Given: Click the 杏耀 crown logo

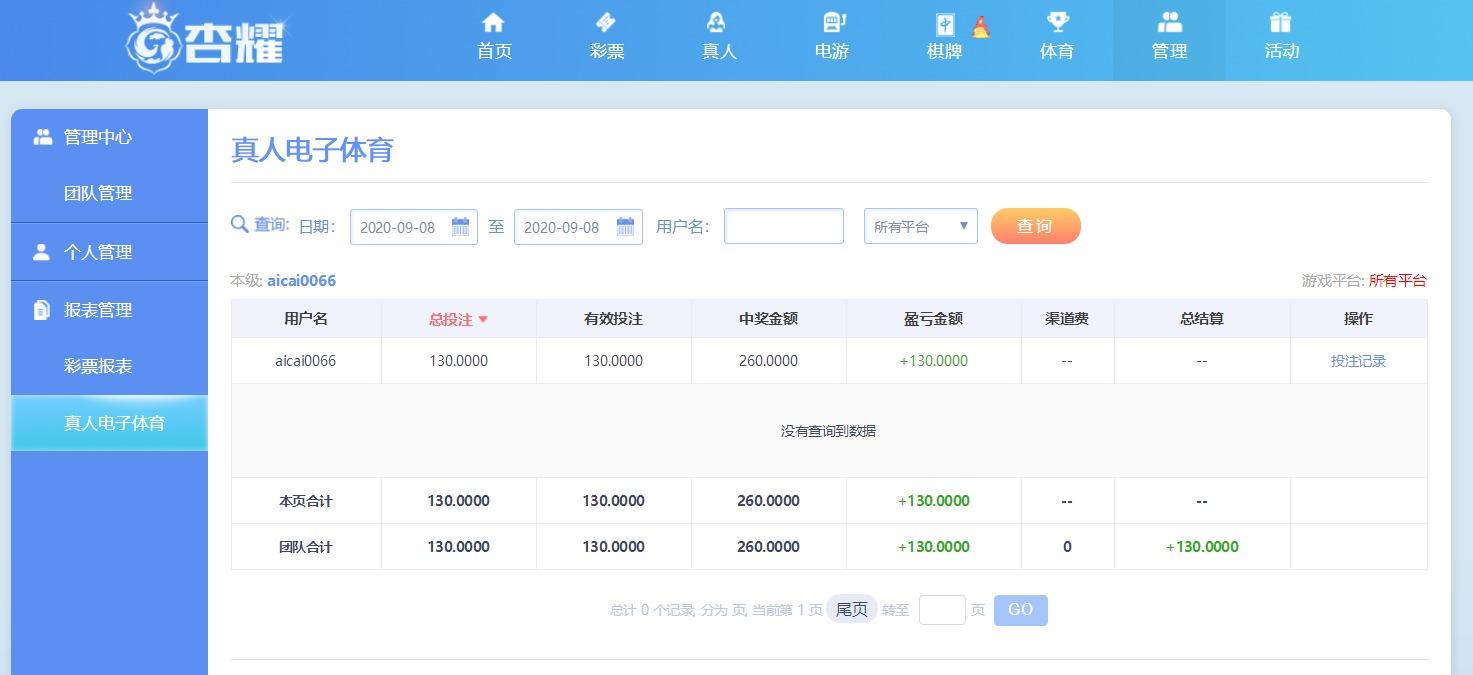Looking at the screenshot, I should point(207,39).
